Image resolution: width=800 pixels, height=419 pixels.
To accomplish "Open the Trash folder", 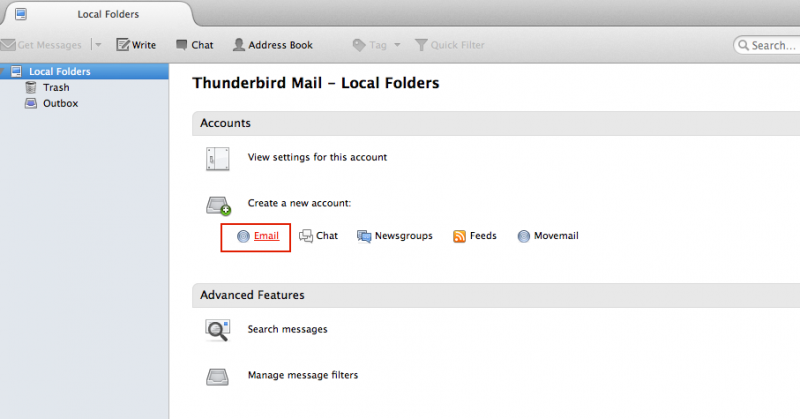I will pyautogui.click(x=56, y=87).
